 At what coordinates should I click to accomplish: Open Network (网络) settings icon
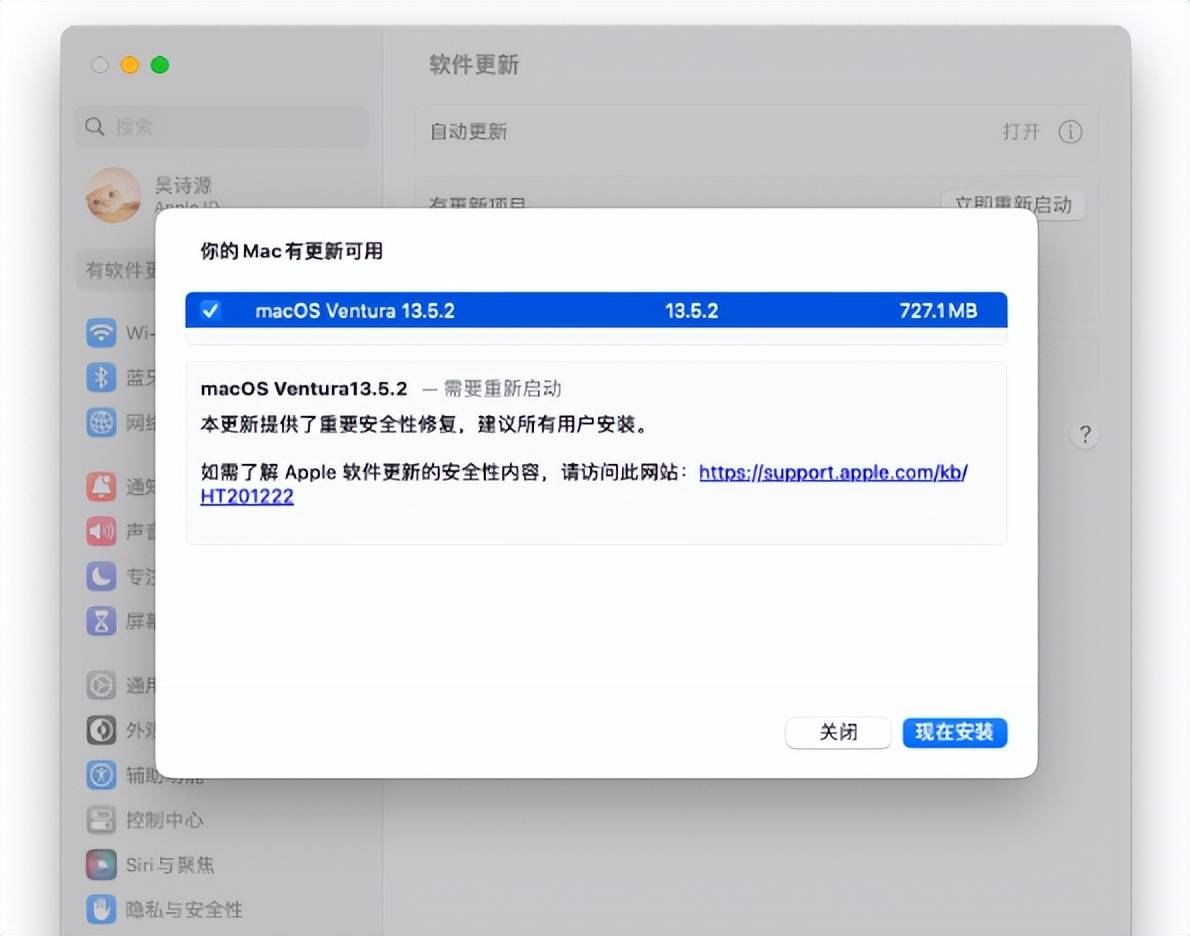tap(101, 423)
